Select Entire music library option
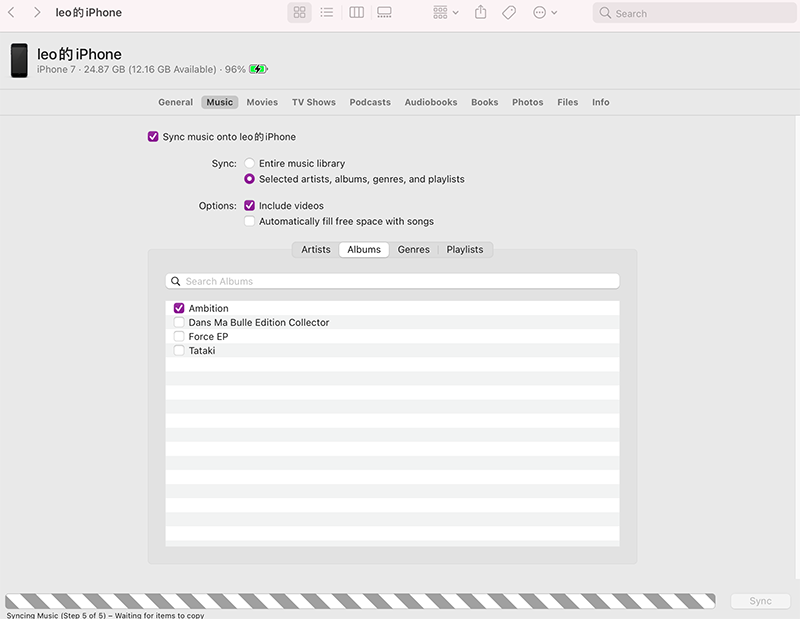Screen dimensions: 800x619 (x=250, y=163)
